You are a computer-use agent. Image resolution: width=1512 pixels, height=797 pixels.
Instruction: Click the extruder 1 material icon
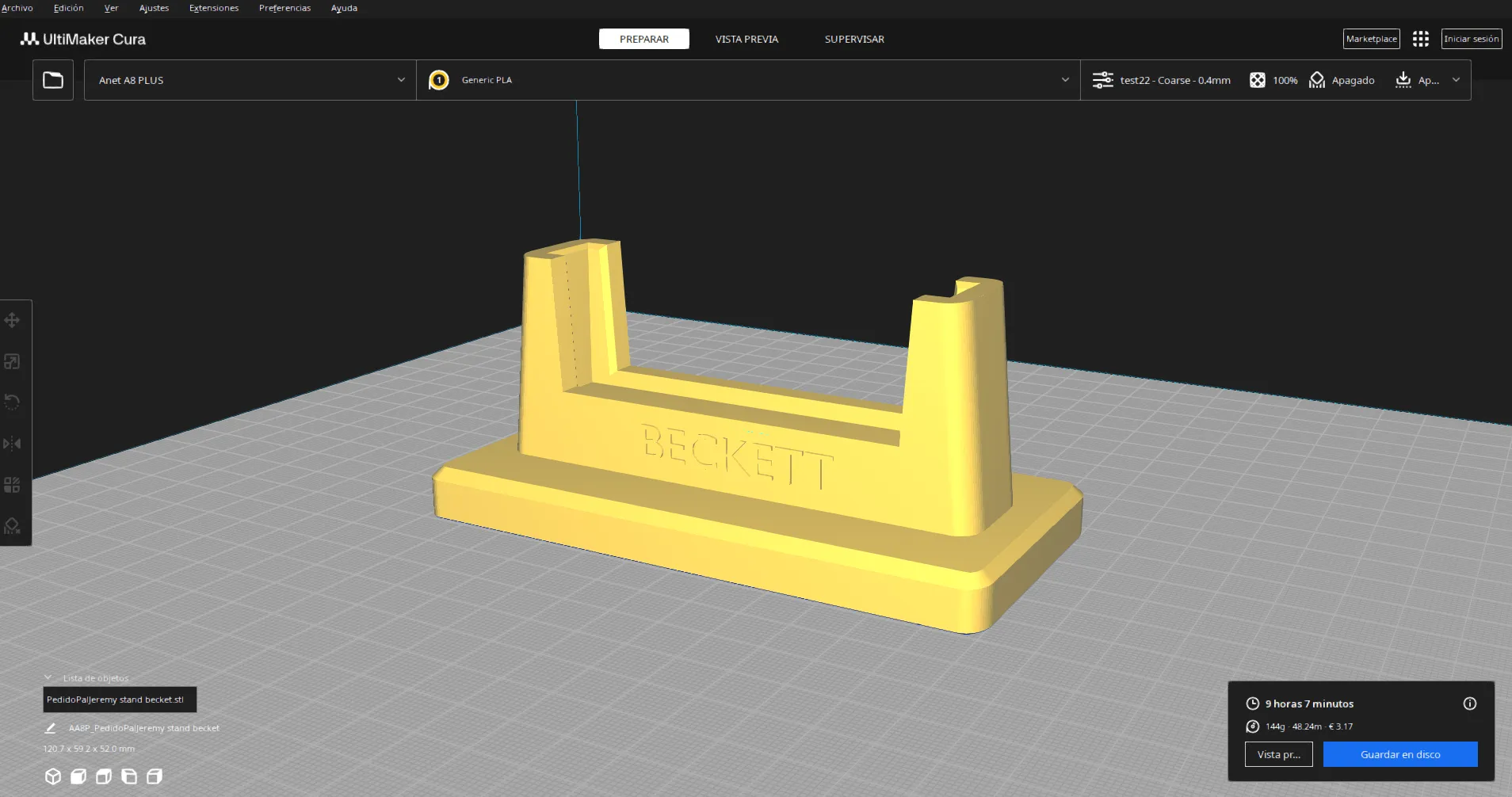439,80
